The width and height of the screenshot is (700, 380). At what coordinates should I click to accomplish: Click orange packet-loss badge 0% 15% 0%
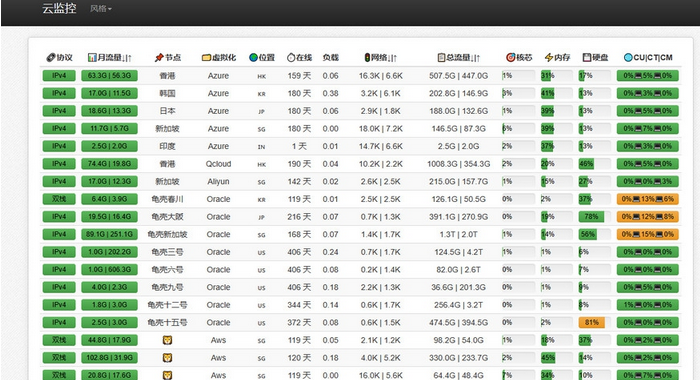click(648, 234)
